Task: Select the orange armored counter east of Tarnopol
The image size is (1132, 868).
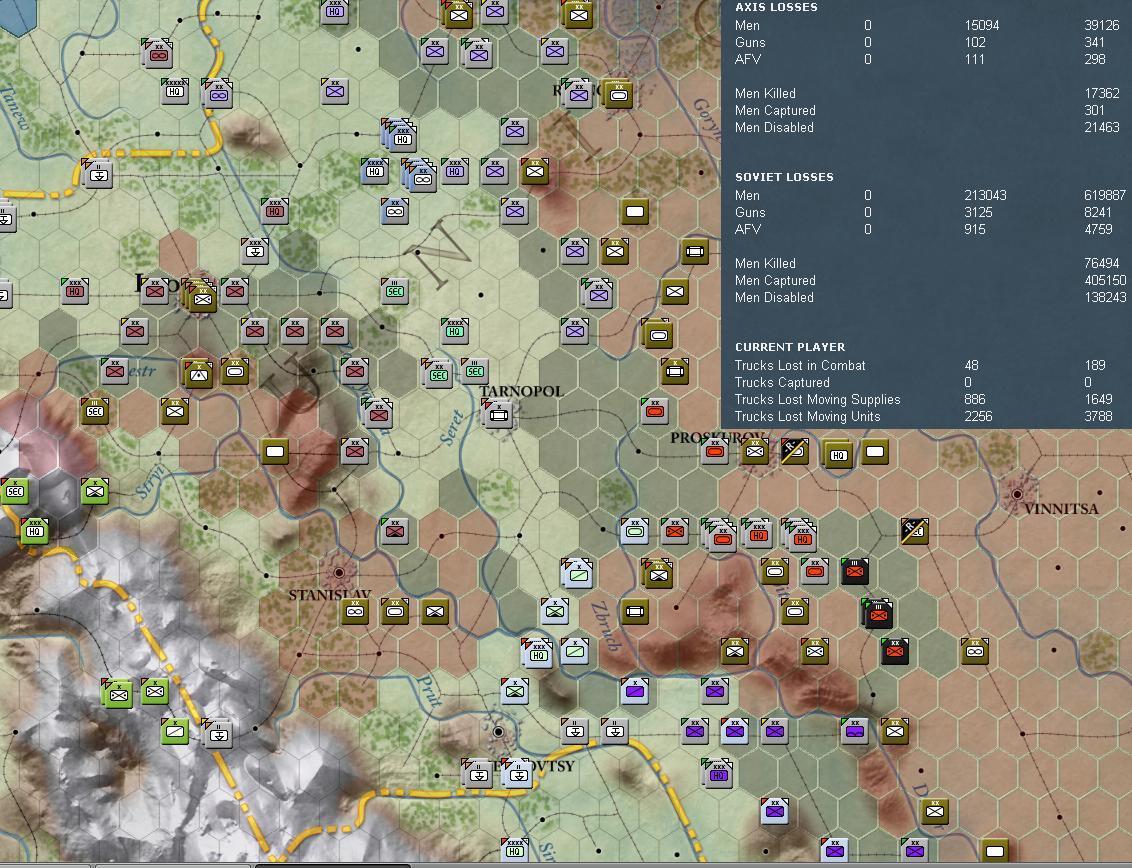Action: point(655,411)
